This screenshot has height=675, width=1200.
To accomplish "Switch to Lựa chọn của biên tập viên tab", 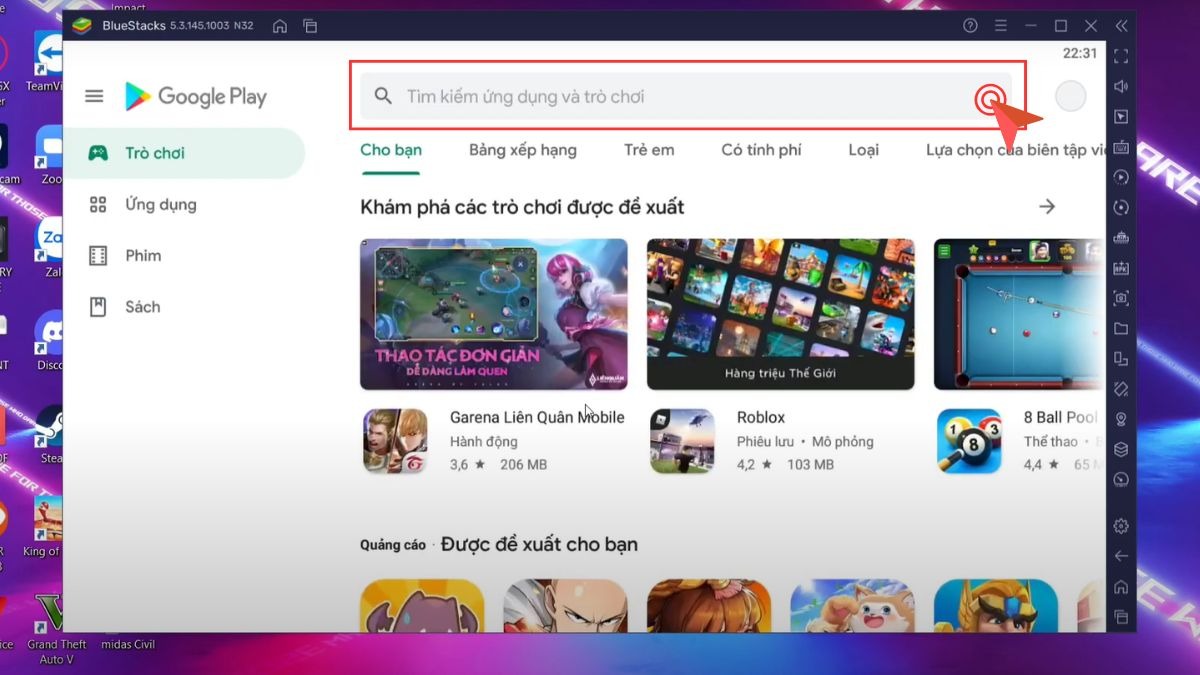I will click(1014, 150).
